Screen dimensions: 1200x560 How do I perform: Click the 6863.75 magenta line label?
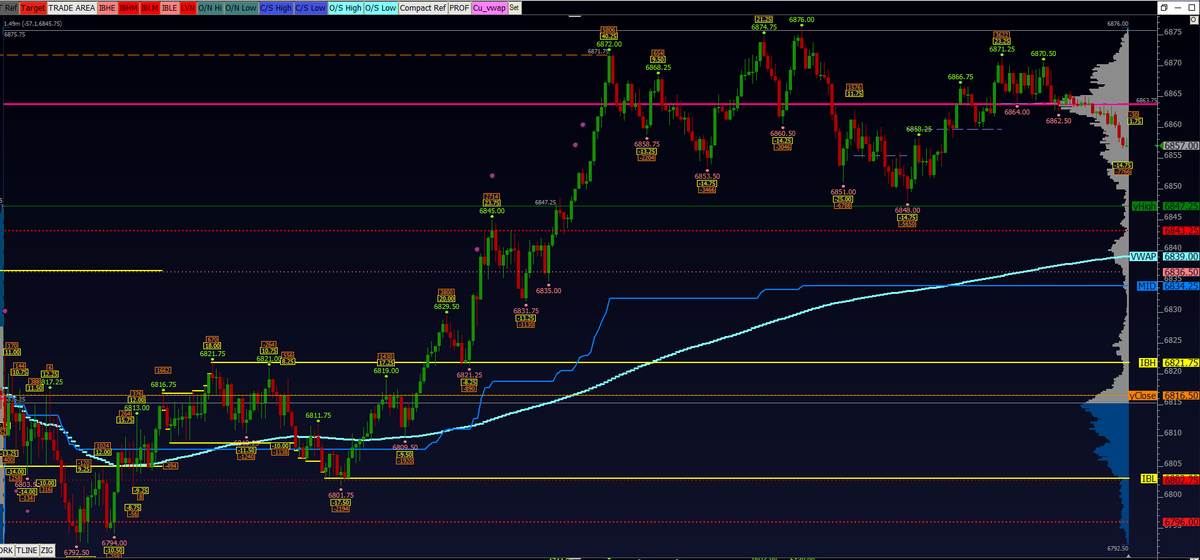point(1147,101)
